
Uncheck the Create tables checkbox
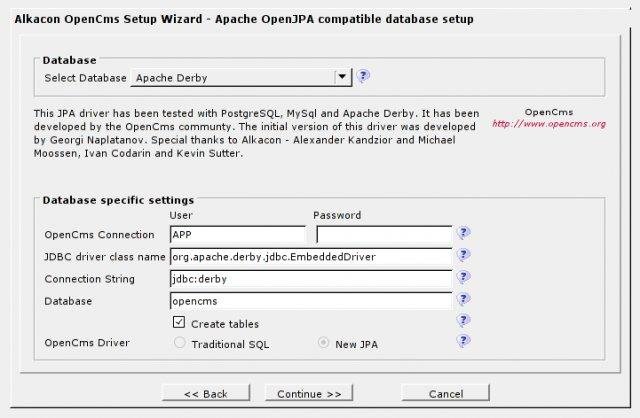[179, 322]
